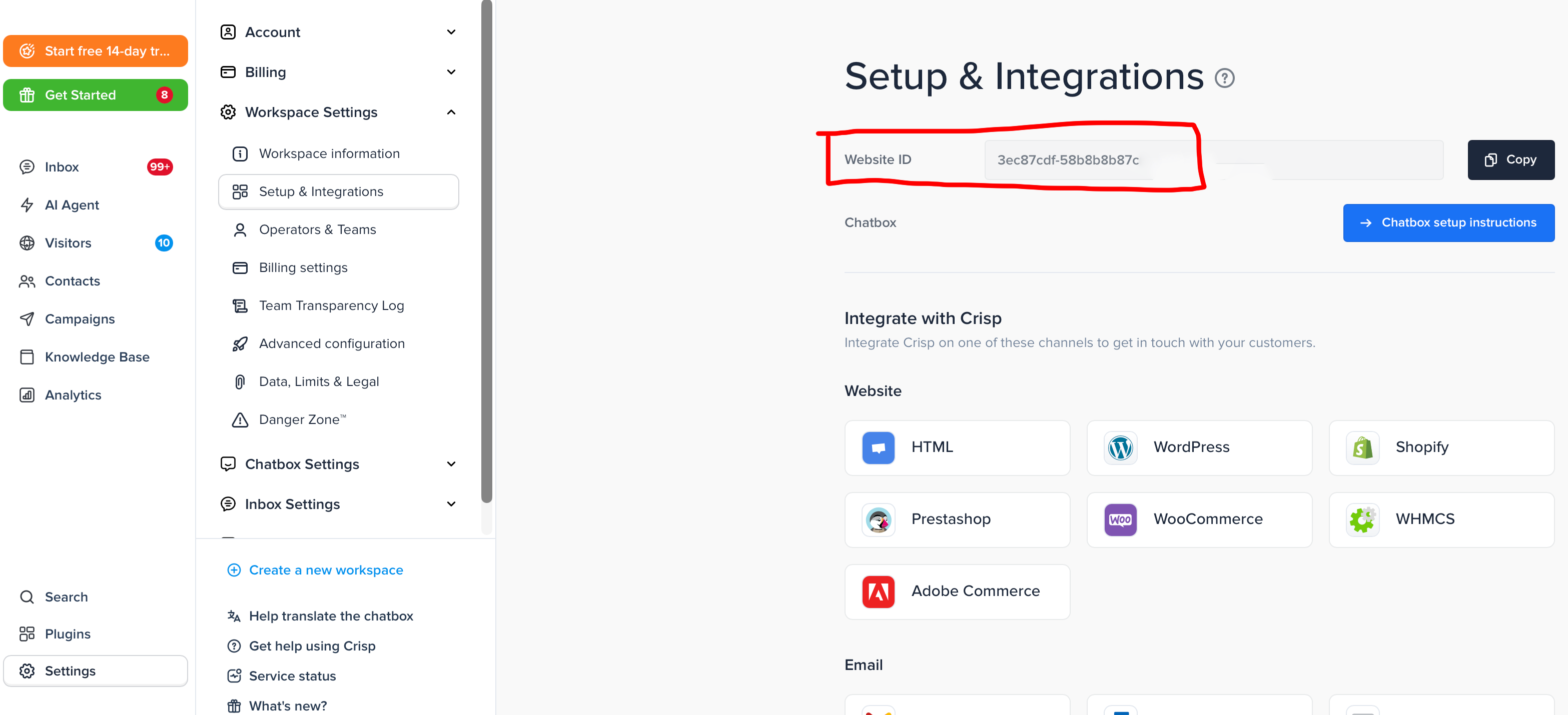Open the Prestashop integration card
Screen dimensions: 1568x715
click(957, 519)
